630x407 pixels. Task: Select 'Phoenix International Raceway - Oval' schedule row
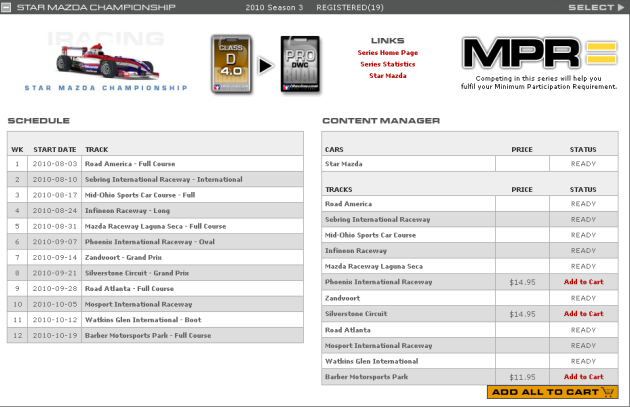[x=155, y=242]
